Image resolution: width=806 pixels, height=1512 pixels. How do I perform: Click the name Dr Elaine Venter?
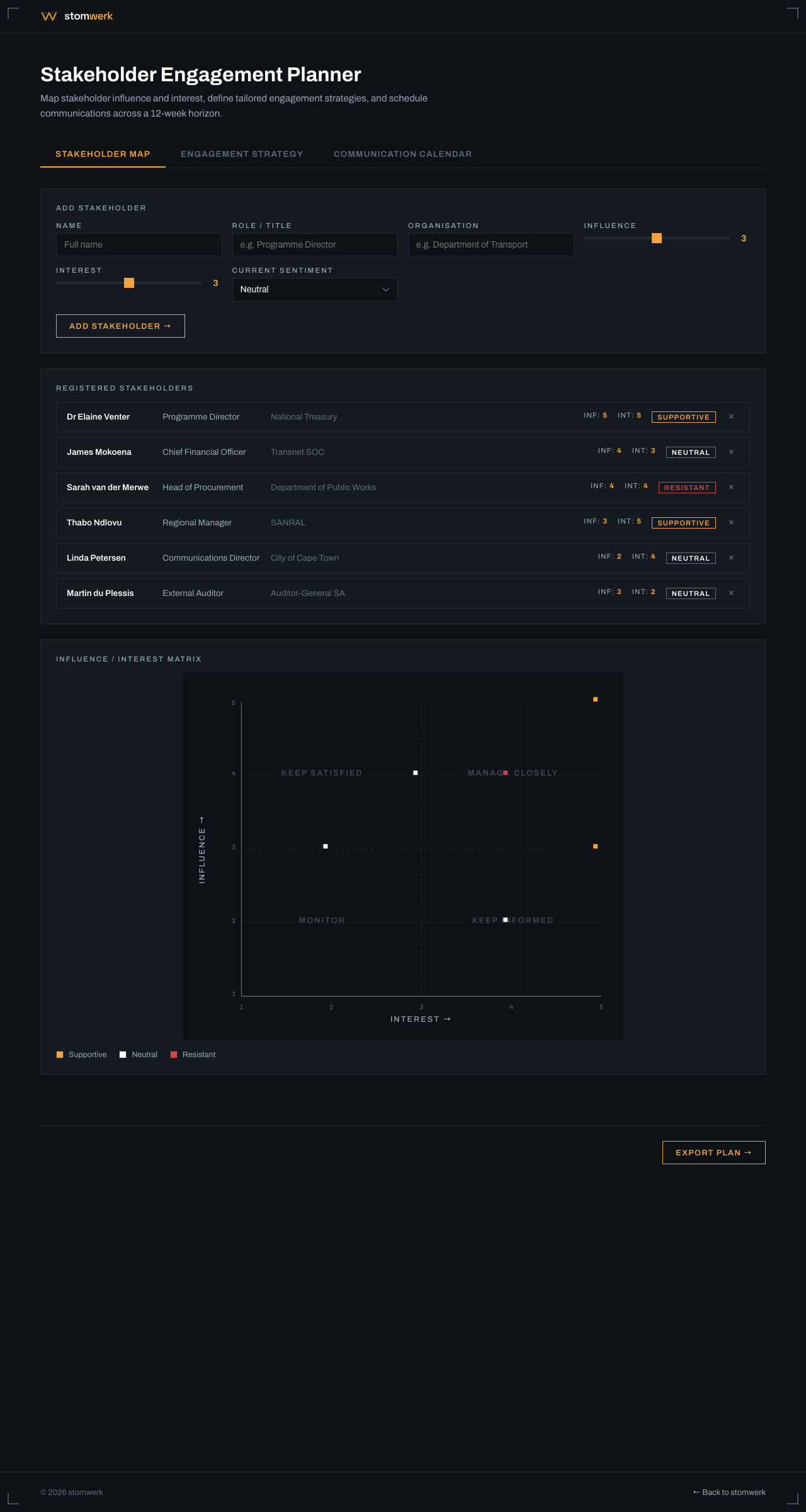(98, 417)
